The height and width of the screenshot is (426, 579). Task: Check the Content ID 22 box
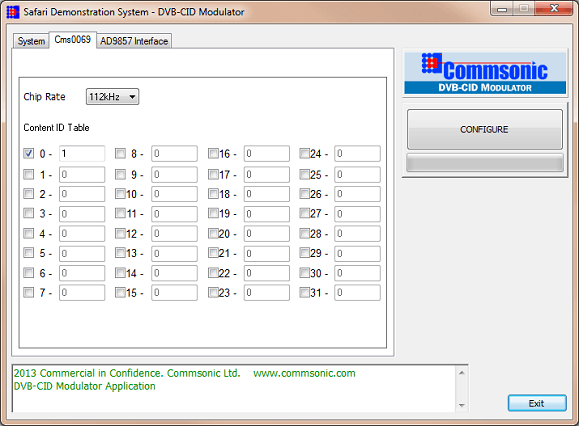pyautogui.click(x=213, y=273)
